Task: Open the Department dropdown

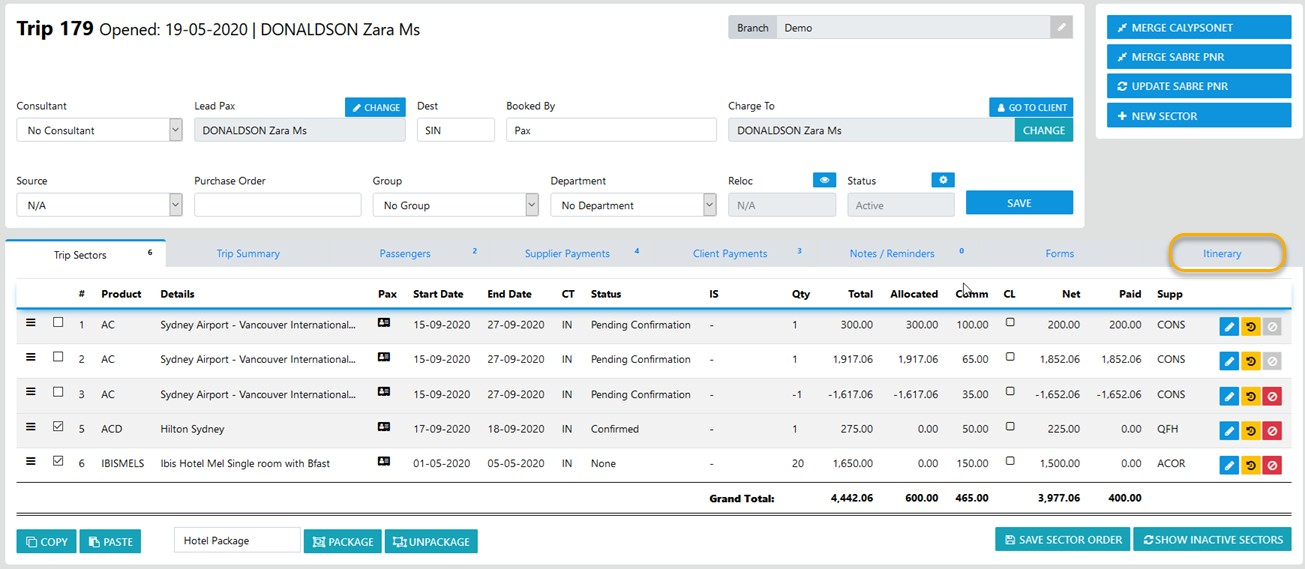Action: tap(633, 205)
